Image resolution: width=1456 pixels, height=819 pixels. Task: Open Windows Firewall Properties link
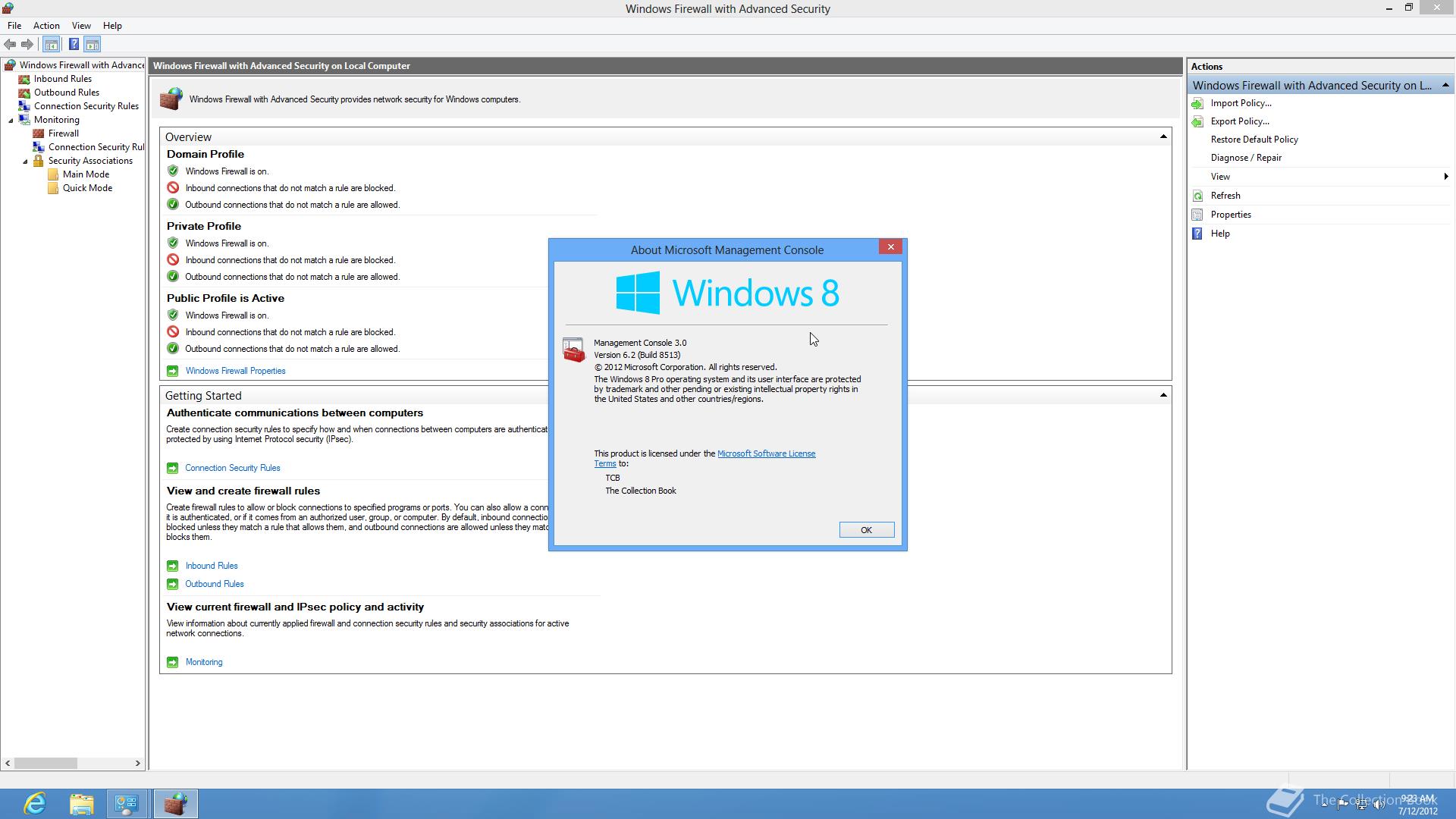[235, 371]
